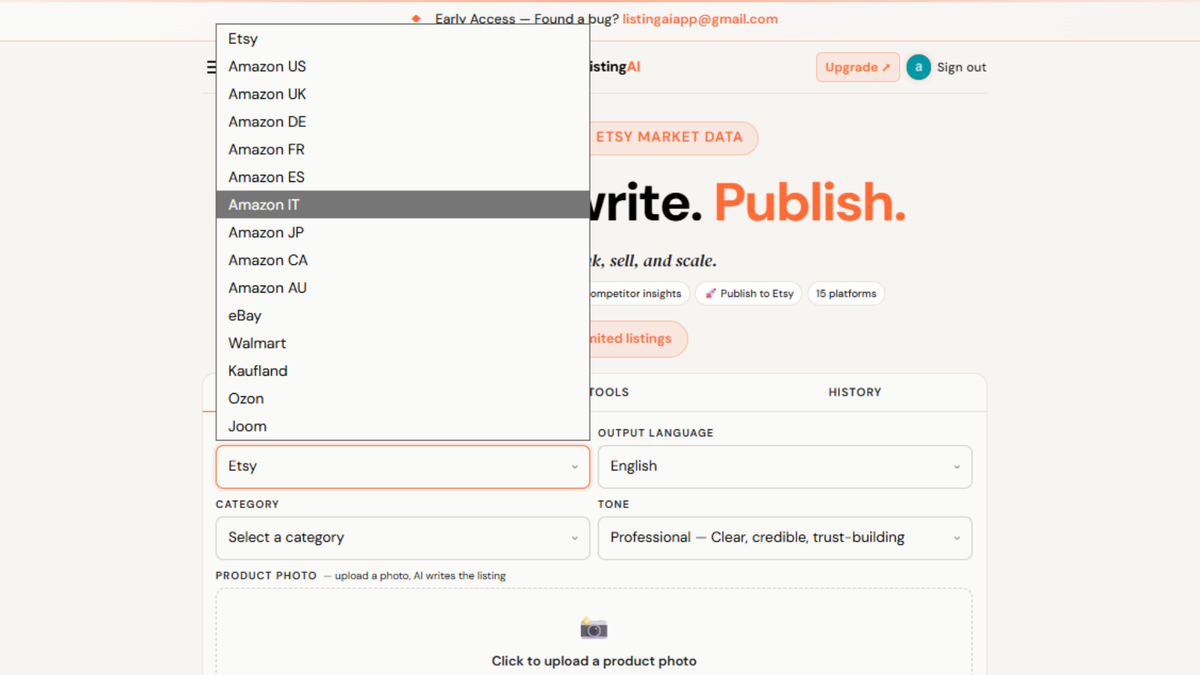Click the Sign out link
This screenshot has width=1200, height=675.
(x=961, y=67)
